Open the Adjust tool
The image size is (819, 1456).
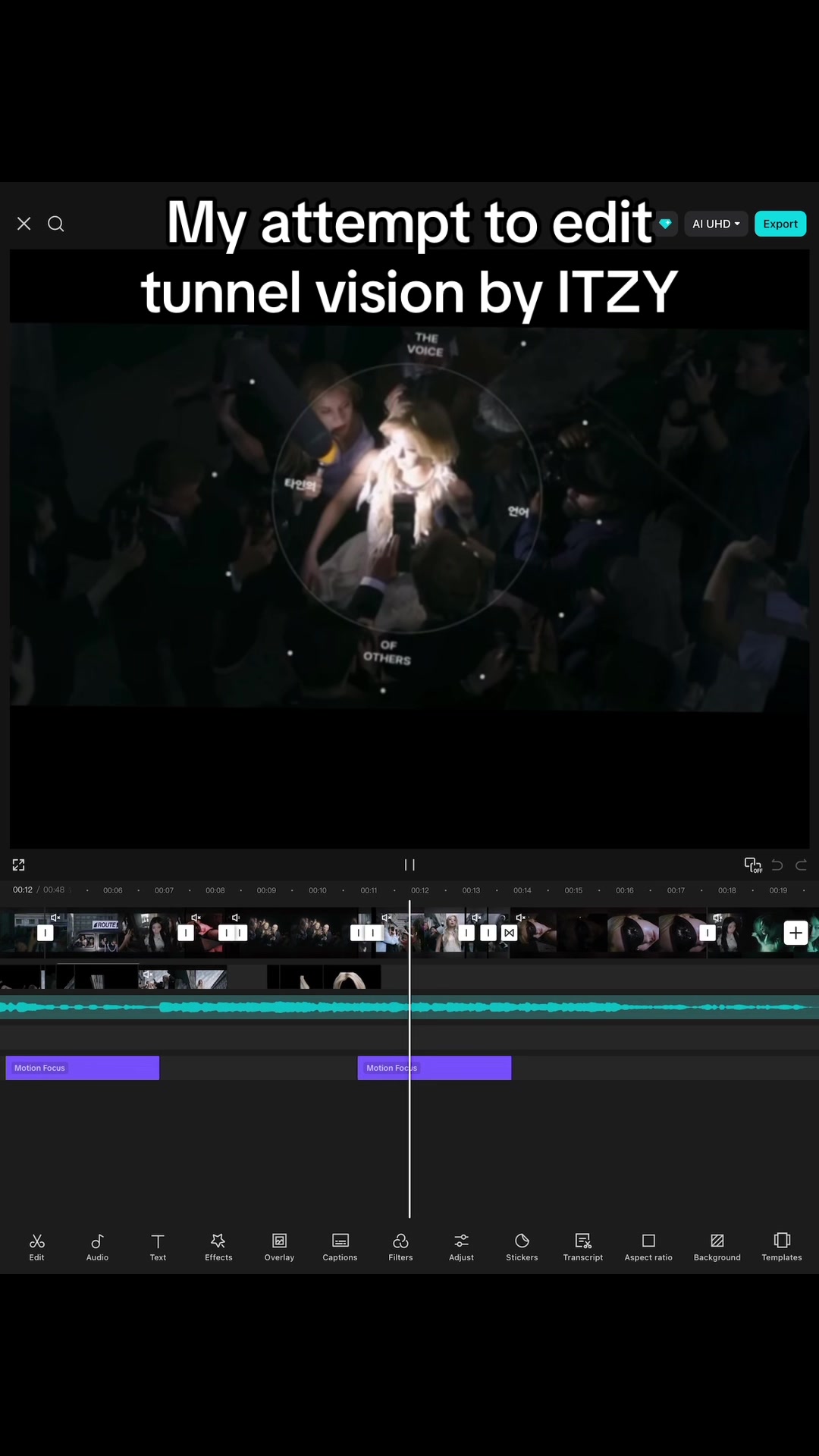click(461, 1247)
